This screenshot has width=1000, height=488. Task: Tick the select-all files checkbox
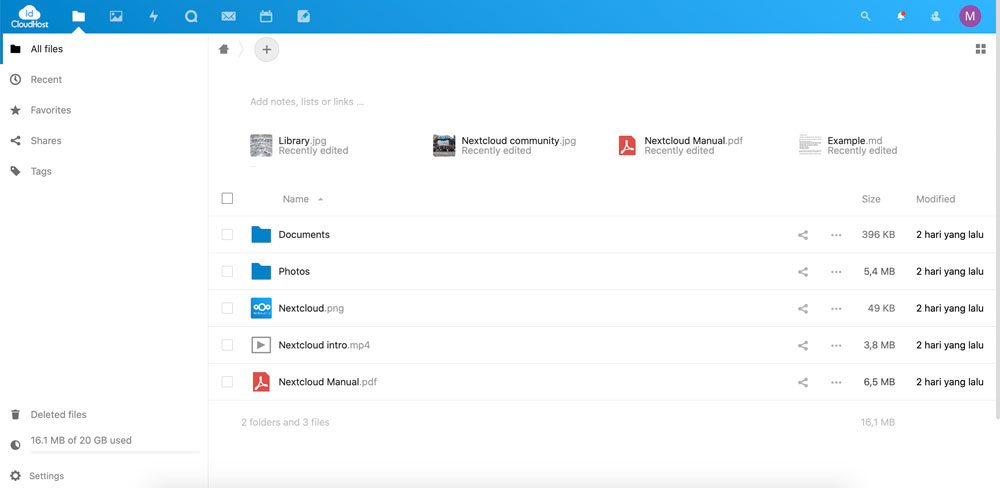coord(227,198)
